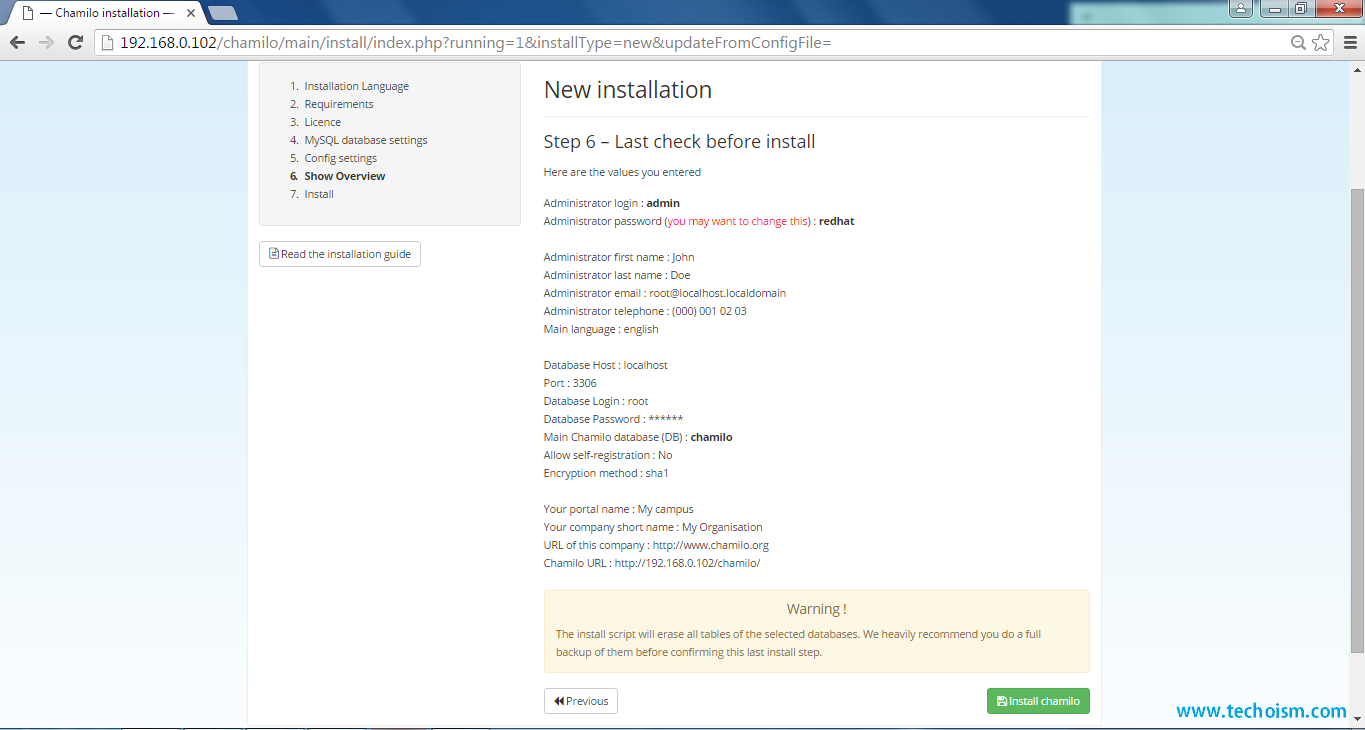Click the administrator password value redhat

(x=836, y=221)
